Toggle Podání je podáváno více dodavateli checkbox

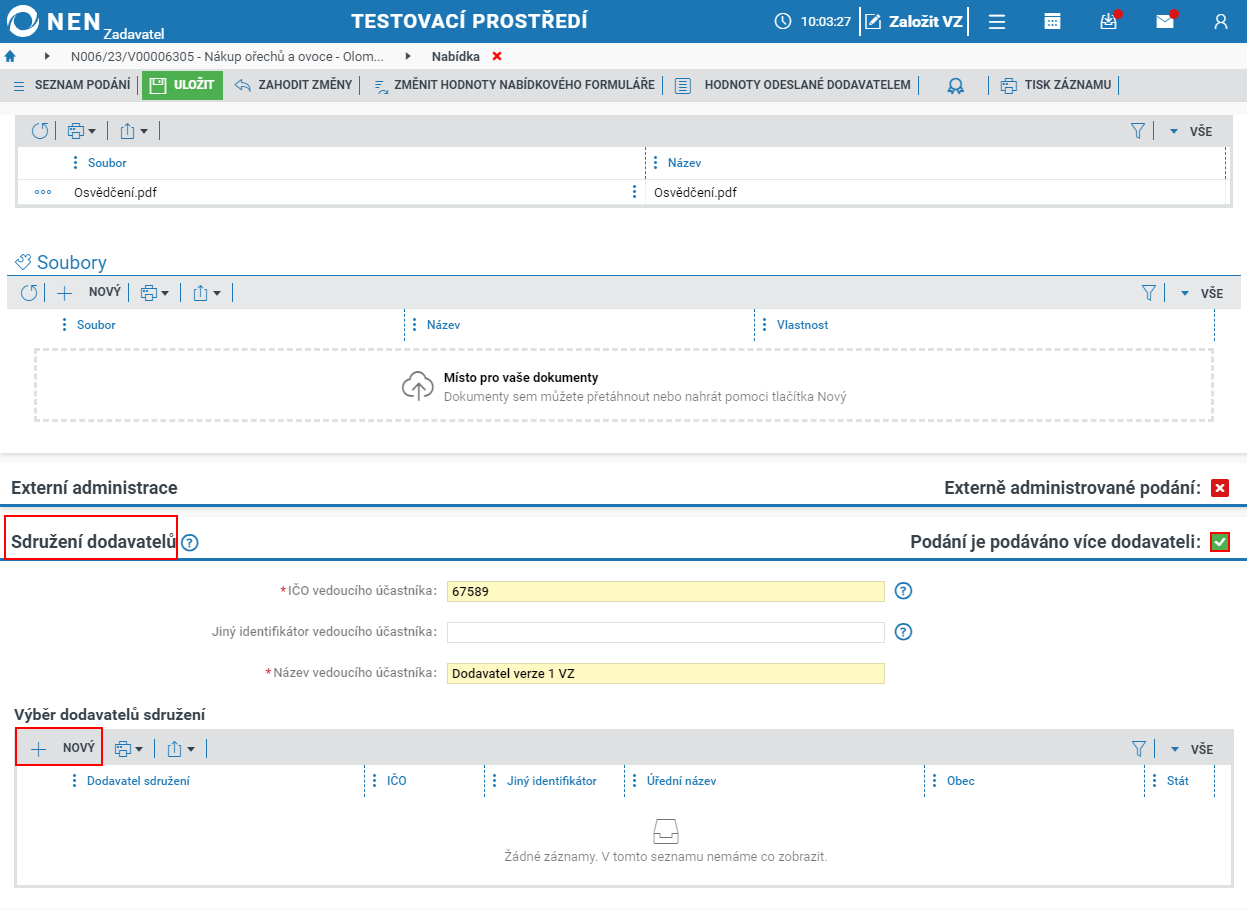click(1220, 542)
